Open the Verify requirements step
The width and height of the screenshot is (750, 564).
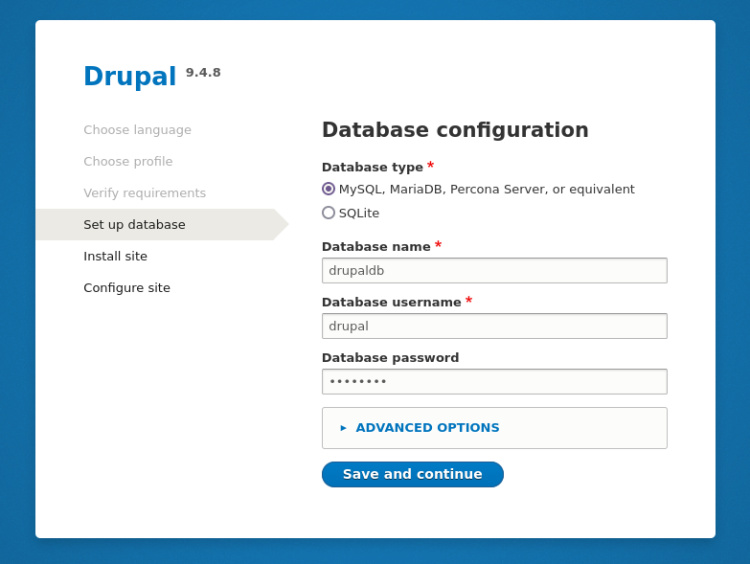click(x=144, y=193)
